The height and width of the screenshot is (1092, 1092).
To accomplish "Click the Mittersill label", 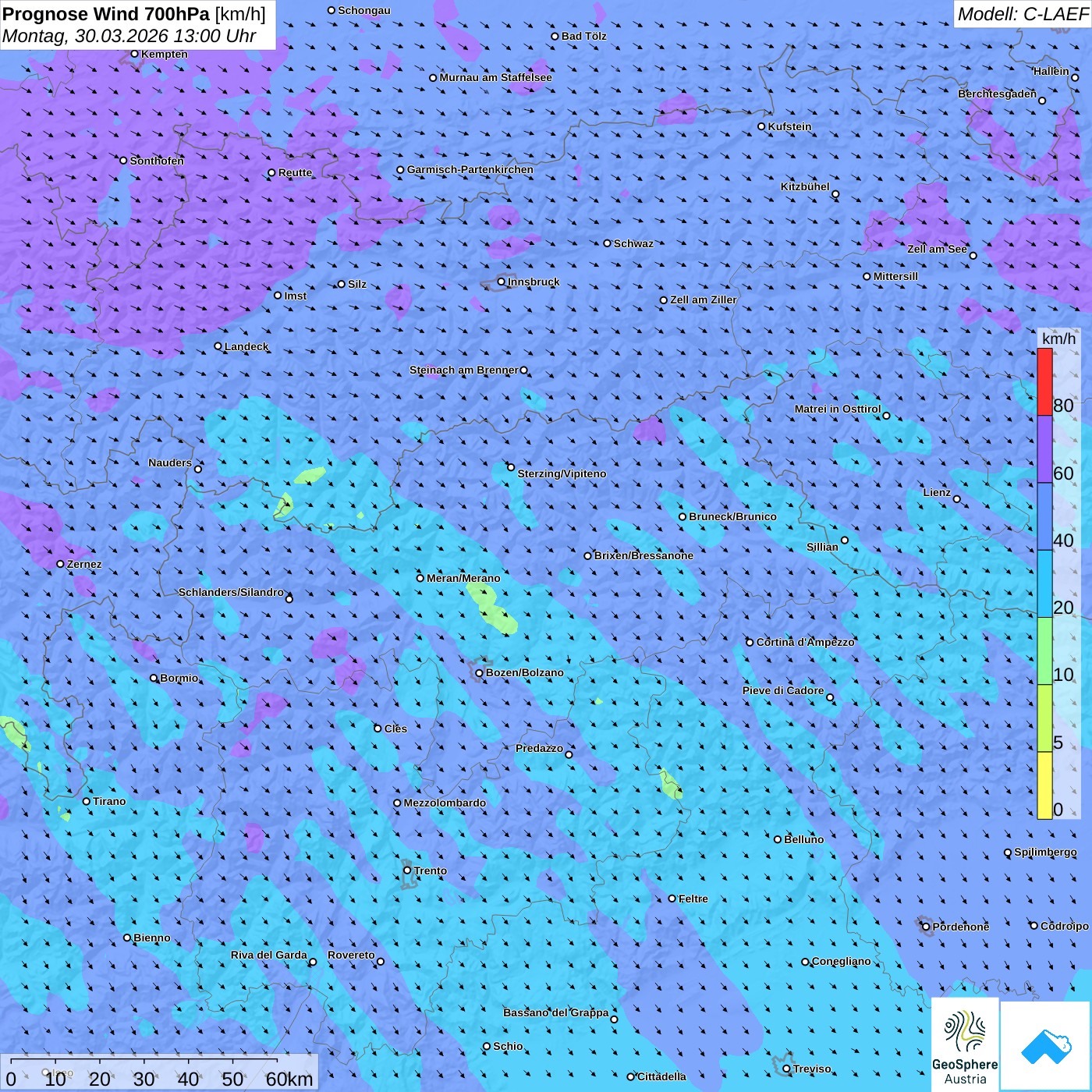I will [x=895, y=276].
